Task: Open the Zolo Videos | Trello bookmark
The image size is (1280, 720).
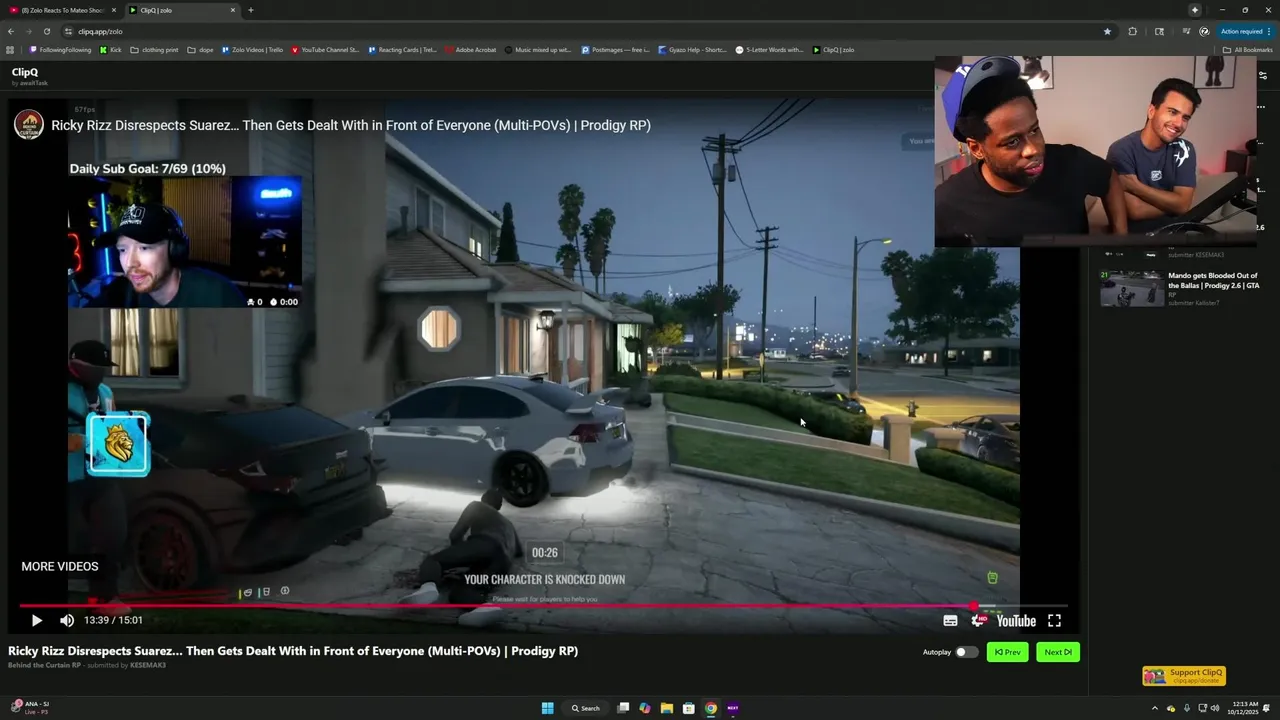Action: [252, 50]
